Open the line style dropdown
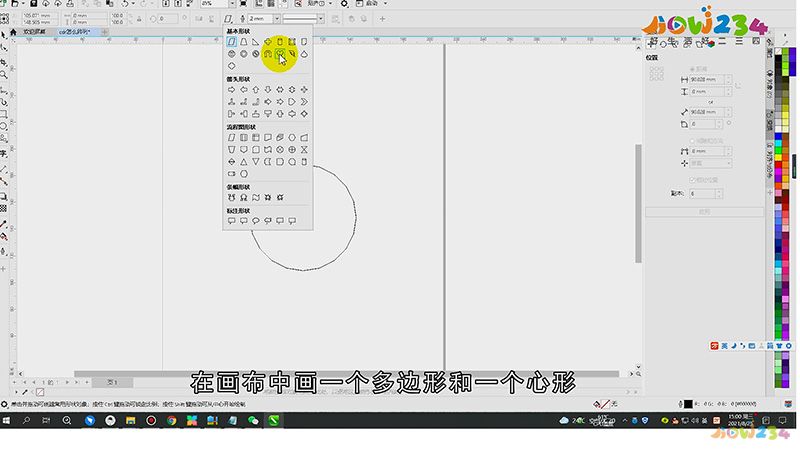The height and width of the screenshot is (450, 800). coord(321,19)
